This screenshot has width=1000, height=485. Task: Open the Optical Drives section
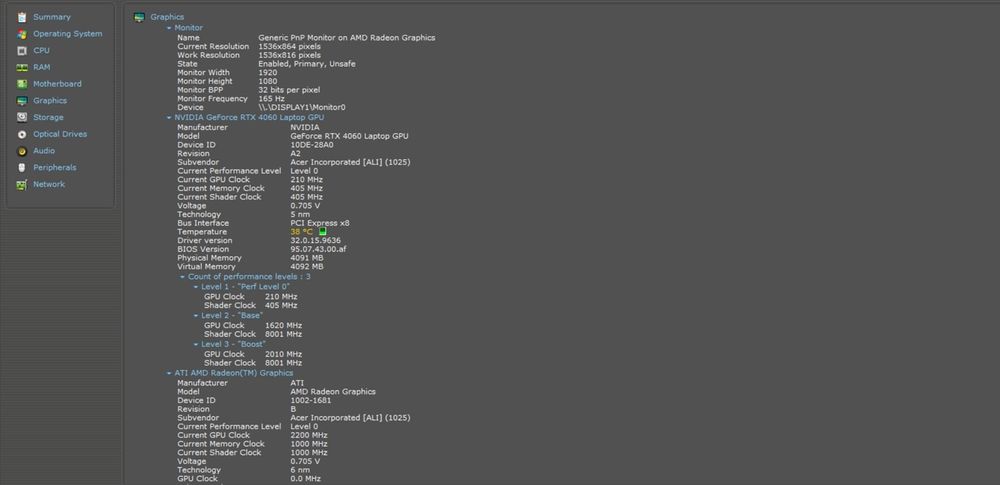coord(60,134)
